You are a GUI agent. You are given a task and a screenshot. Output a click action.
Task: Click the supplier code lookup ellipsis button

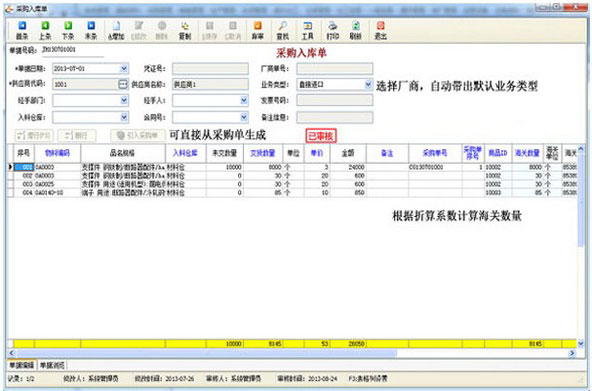tap(123, 84)
